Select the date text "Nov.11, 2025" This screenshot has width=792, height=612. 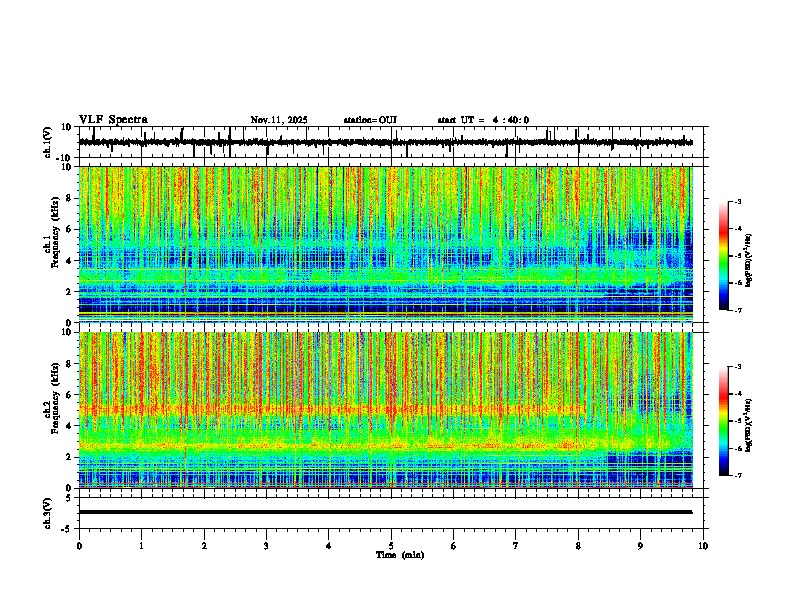coord(279,120)
